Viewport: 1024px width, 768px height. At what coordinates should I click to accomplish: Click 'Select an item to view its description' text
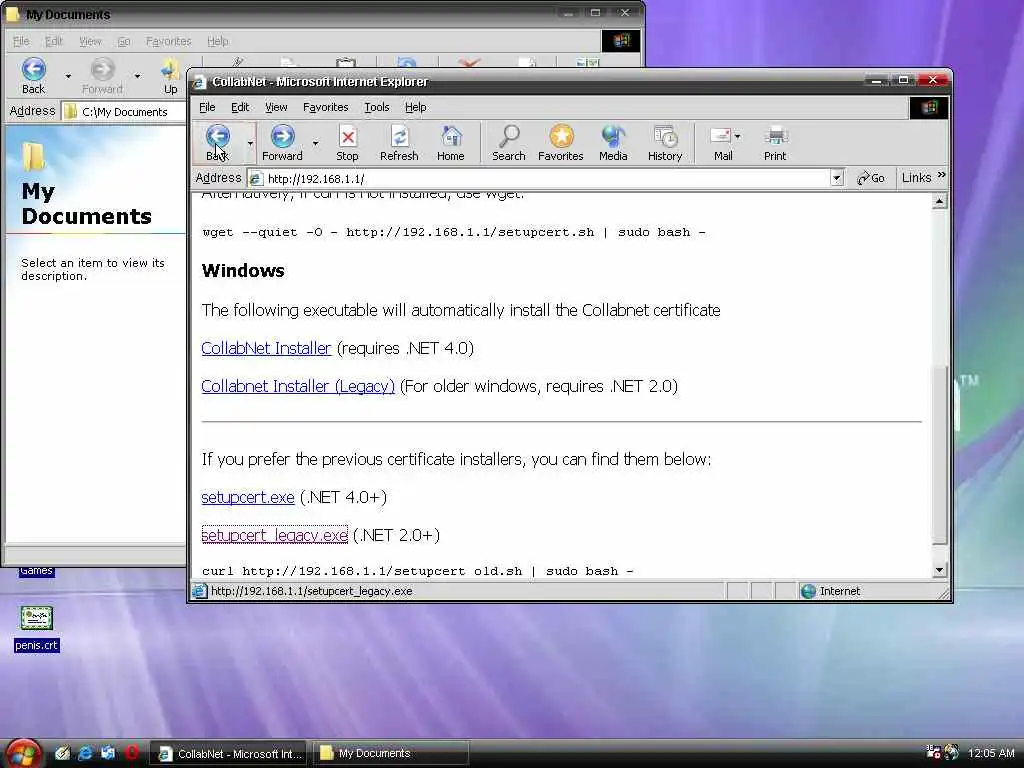point(93,269)
